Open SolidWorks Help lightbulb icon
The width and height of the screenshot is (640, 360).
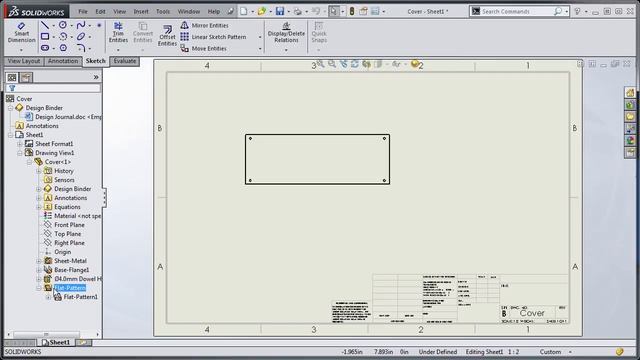point(577,11)
